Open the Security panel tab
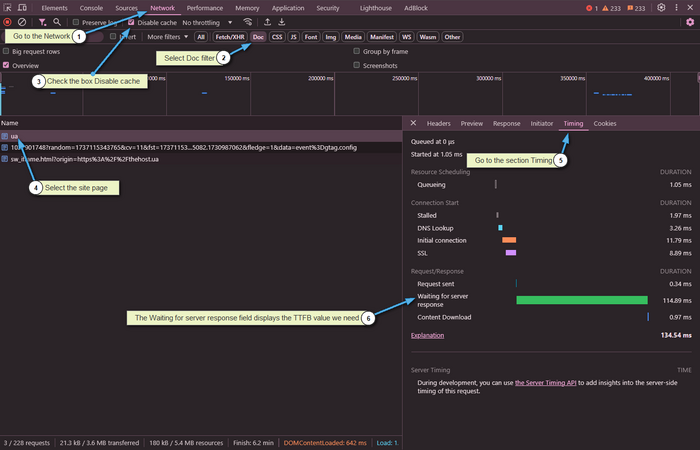 click(x=328, y=8)
